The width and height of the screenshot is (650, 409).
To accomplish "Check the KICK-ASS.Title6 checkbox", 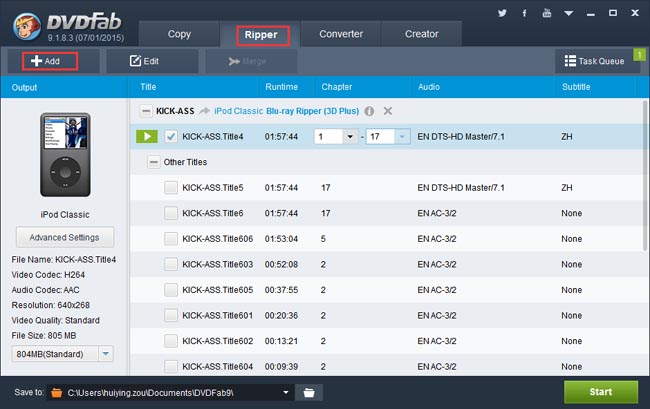I will 171,213.
